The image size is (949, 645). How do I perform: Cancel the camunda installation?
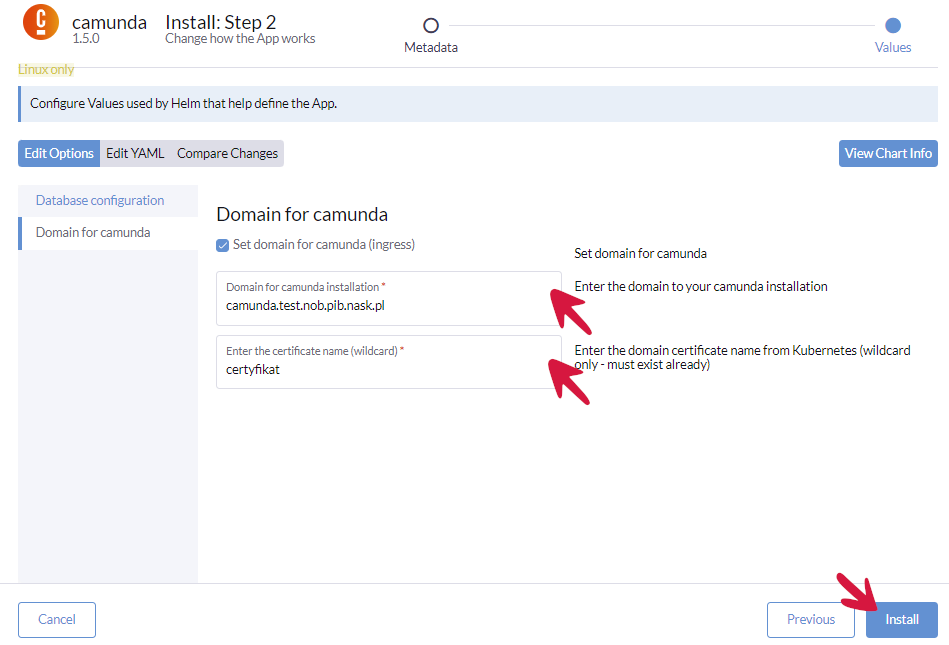click(57, 619)
